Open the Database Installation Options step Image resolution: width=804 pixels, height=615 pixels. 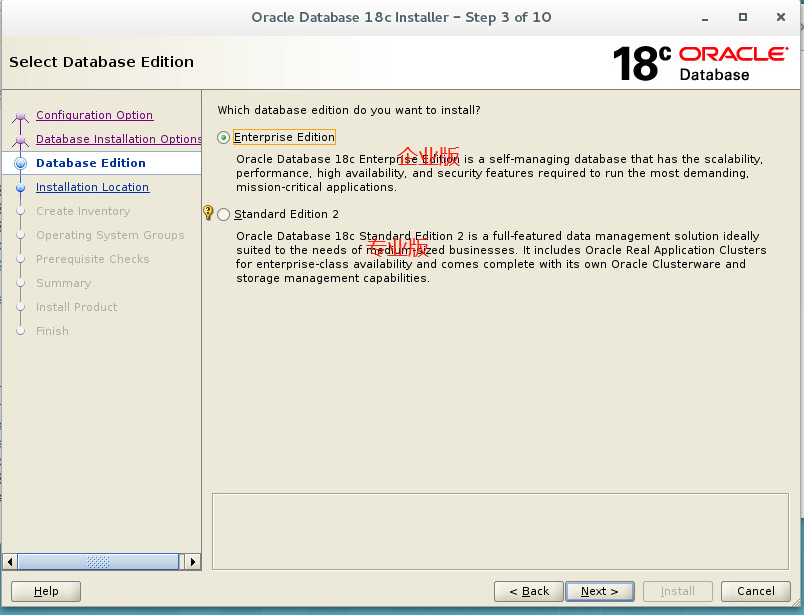click(x=118, y=139)
